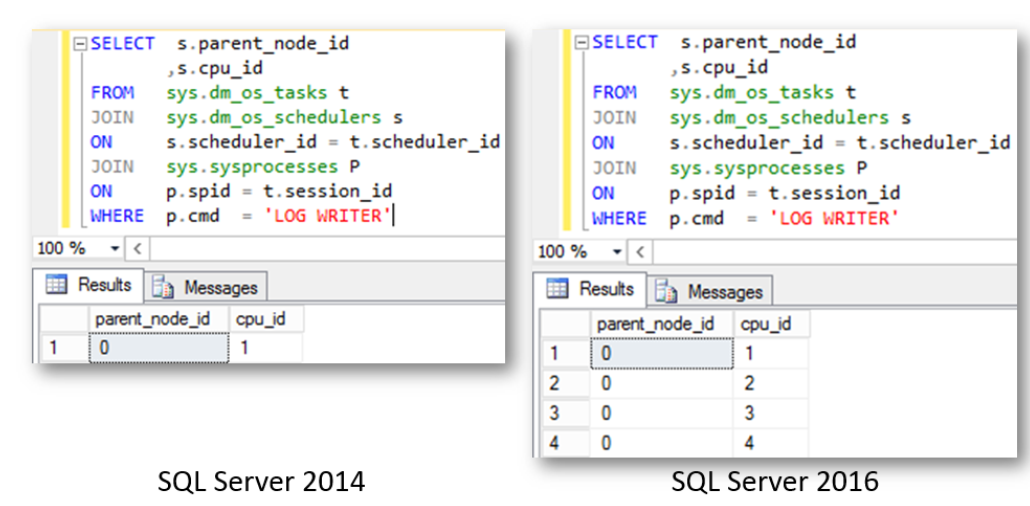Click parent_node_id cell in row 4 of 2016 results
This screenshot has width=1030, height=506.
click(661, 442)
